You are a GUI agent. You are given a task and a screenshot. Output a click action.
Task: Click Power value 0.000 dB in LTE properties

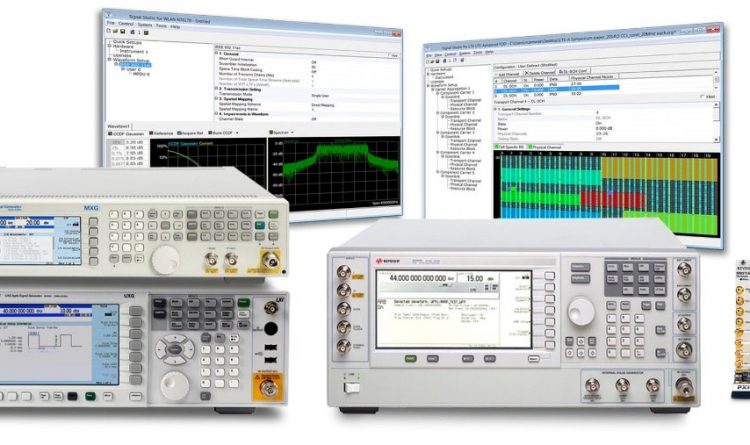(x=604, y=128)
